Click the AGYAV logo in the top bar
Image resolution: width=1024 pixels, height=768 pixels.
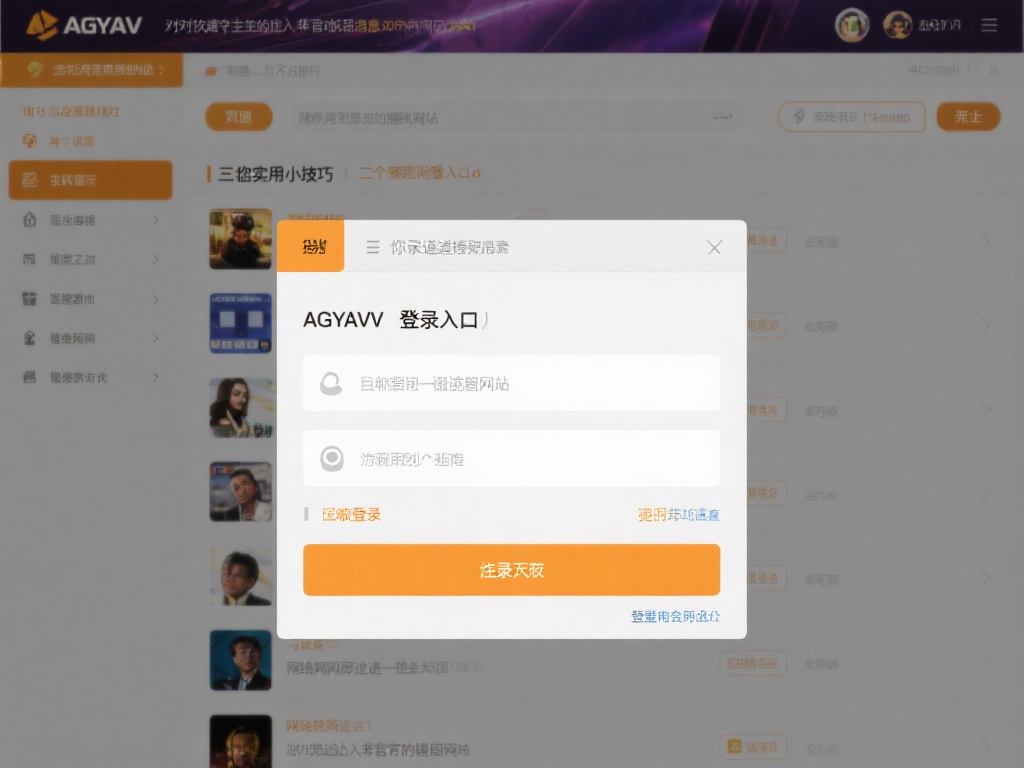(85, 25)
